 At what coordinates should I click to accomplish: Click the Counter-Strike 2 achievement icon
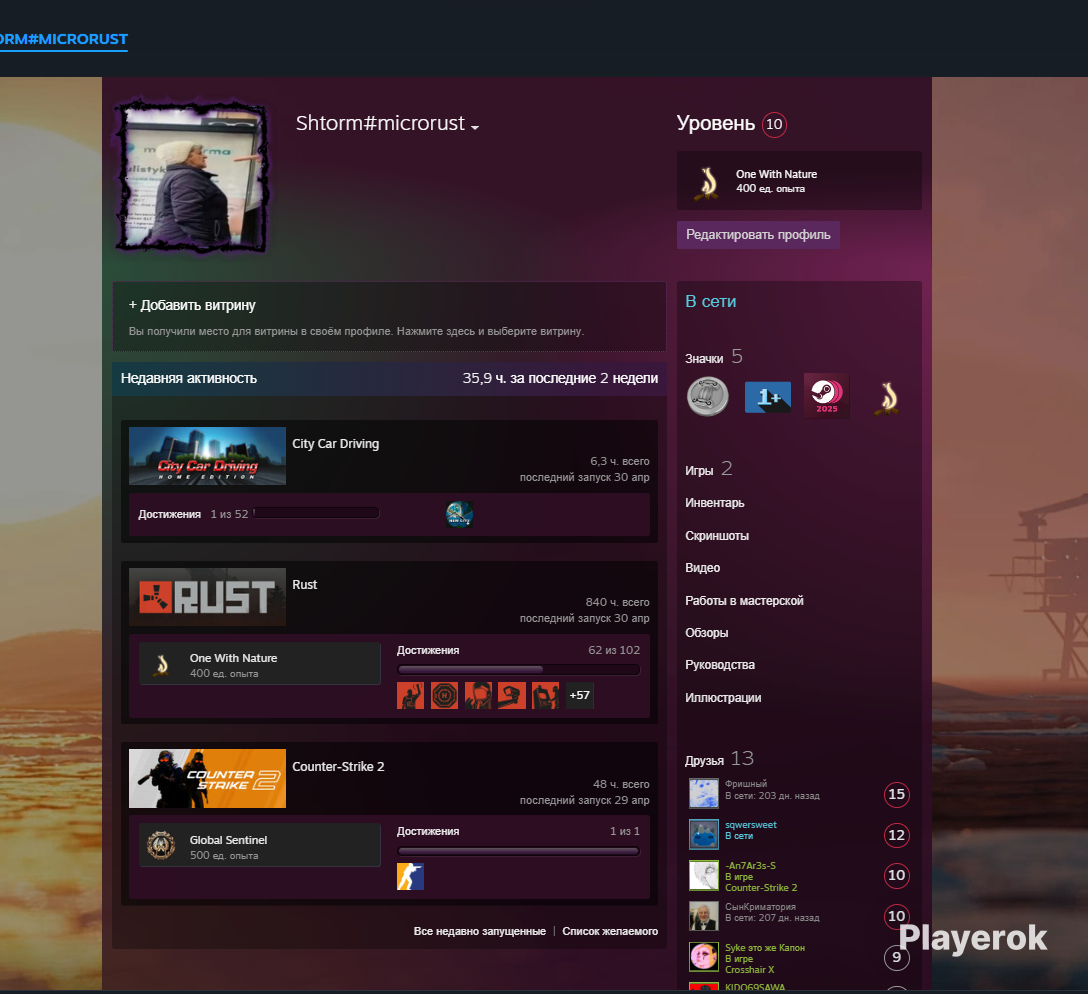tap(410, 876)
